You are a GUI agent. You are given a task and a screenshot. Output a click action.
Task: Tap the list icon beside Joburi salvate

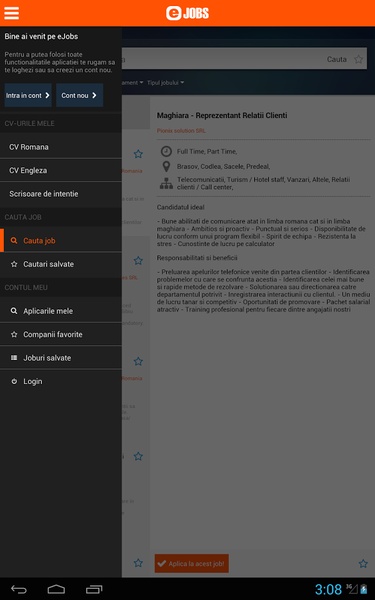14,358
